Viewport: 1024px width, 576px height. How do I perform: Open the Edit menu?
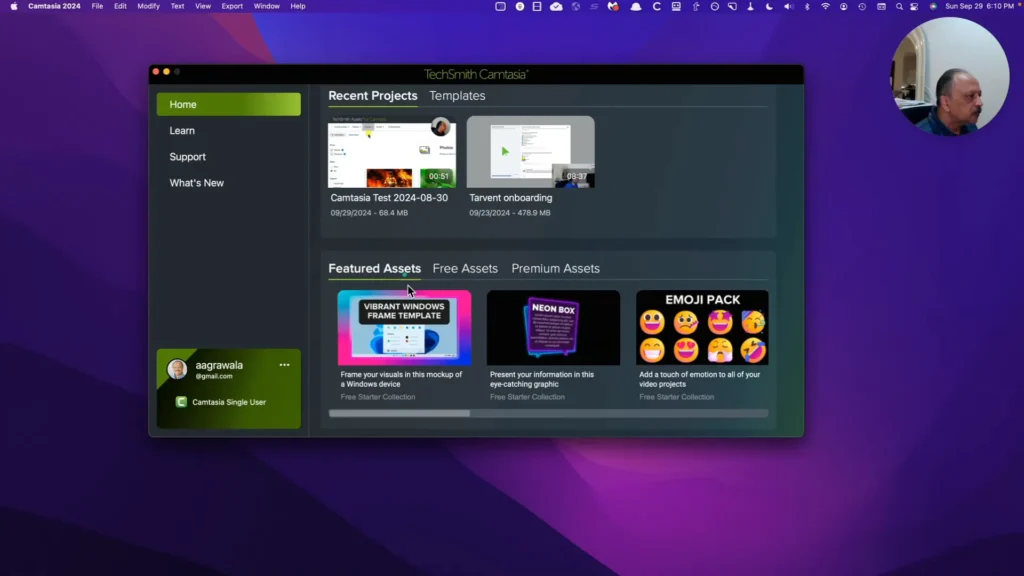(120, 6)
